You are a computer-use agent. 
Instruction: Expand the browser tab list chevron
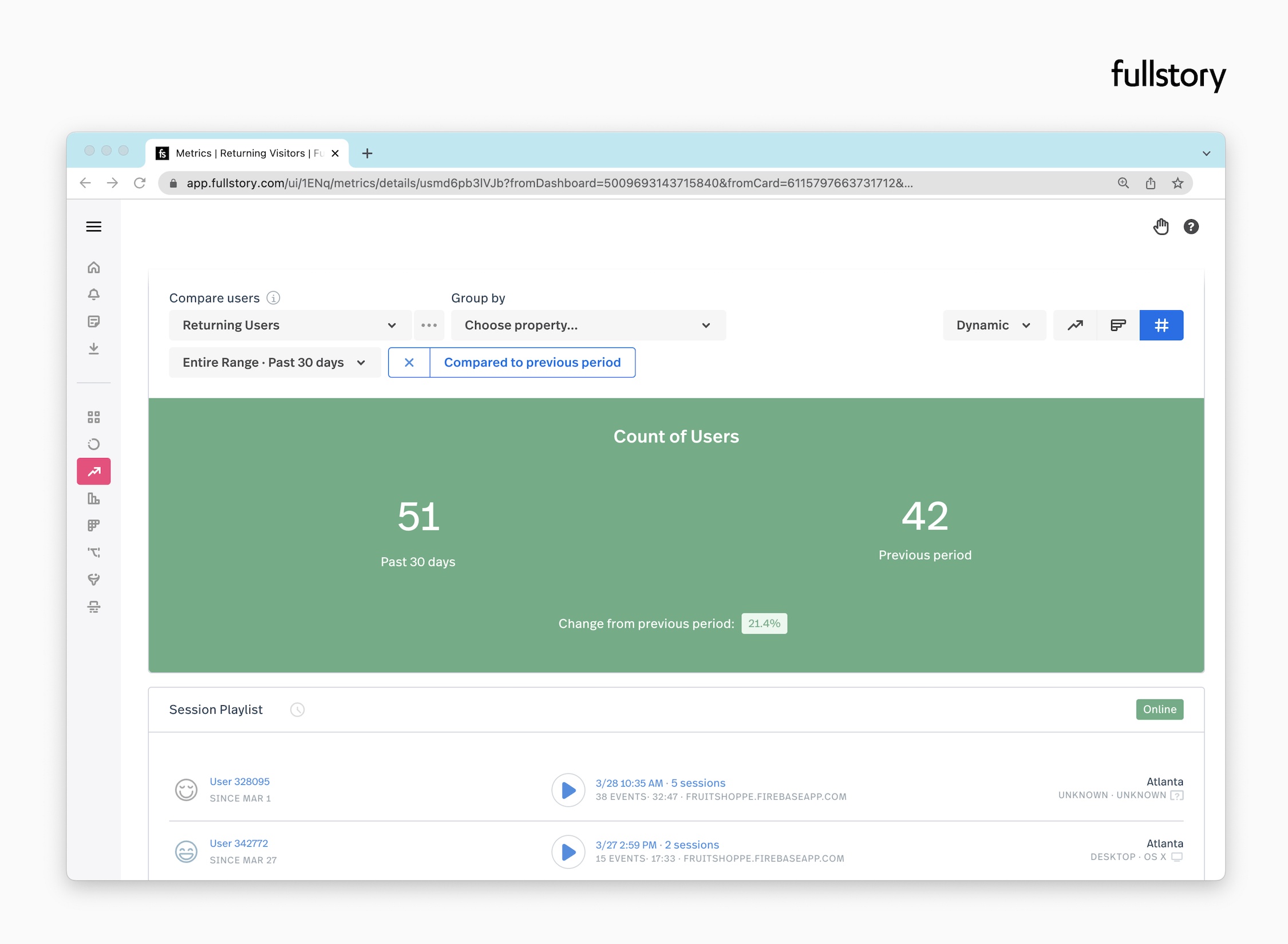(x=1207, y=153)
